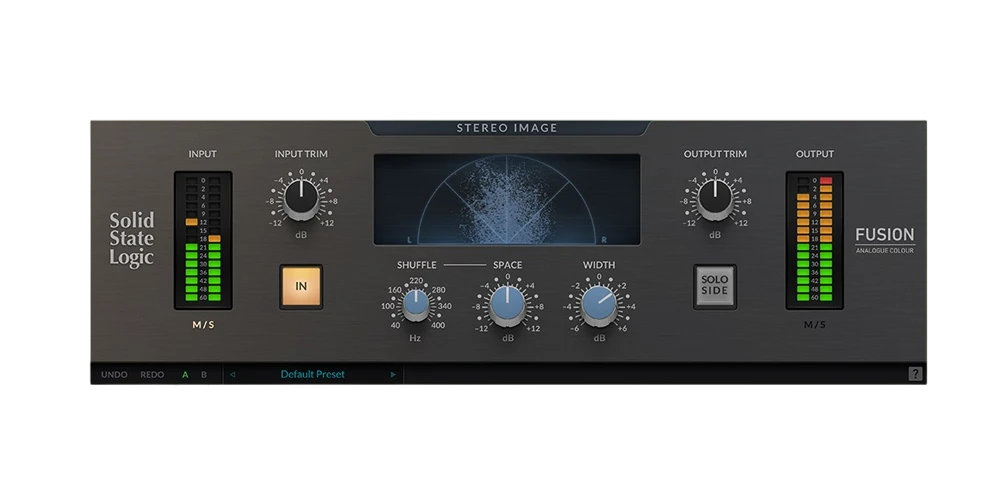Go to the next preset arrow
1000x500 pixels.
[393, 374]
